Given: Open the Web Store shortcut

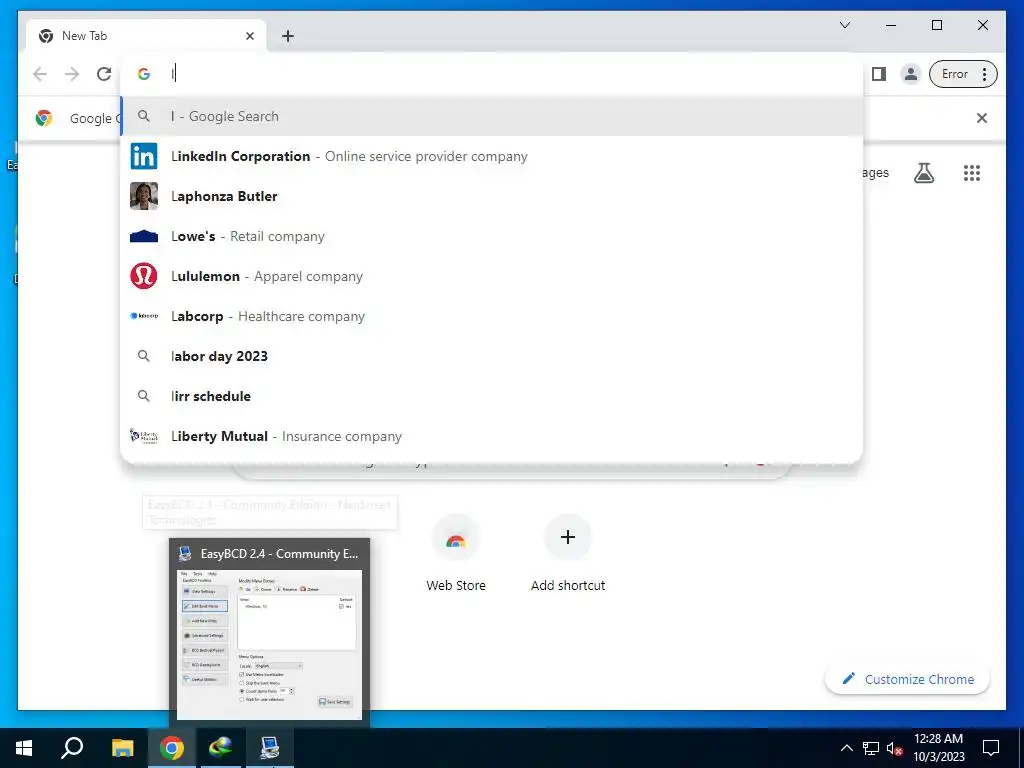Looking at the screenshot, I should point(456,554).
